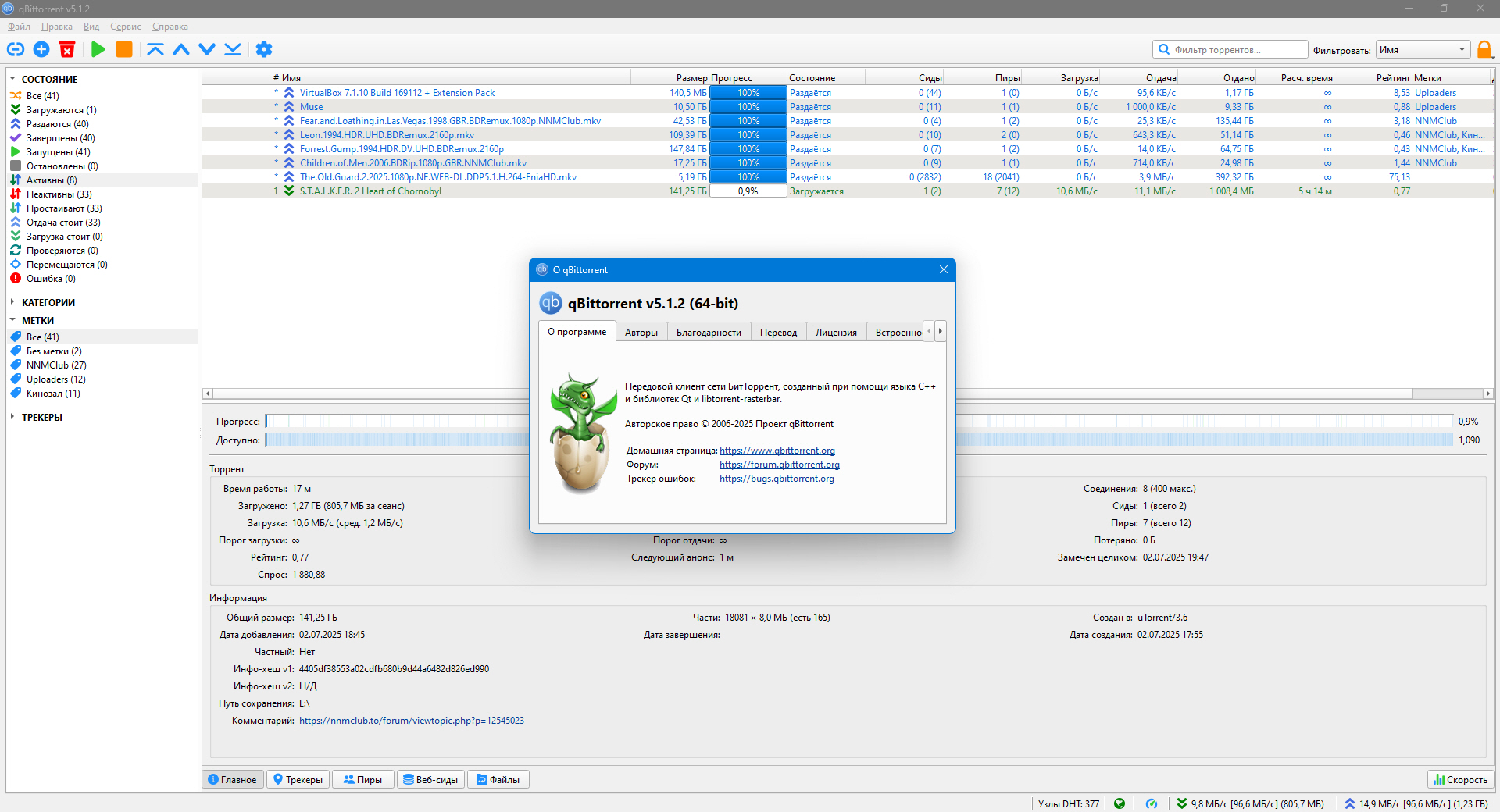Select the Завершены (40) status filter
The height and width of the screenshot is (812, 1500).
click(x=60, y=138)
